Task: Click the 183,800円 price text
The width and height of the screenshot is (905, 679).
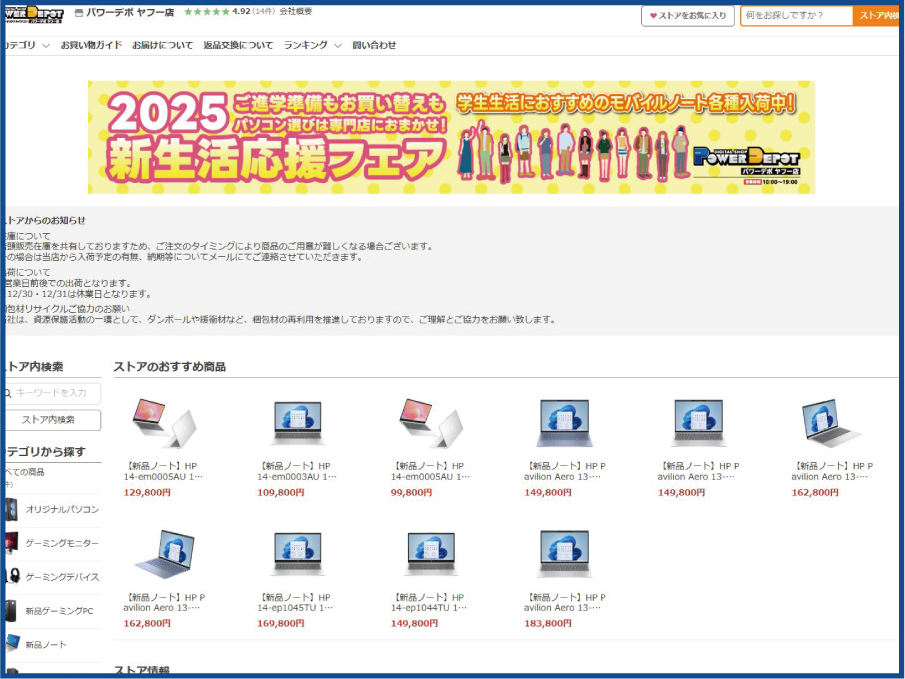Action: (548, 624)
